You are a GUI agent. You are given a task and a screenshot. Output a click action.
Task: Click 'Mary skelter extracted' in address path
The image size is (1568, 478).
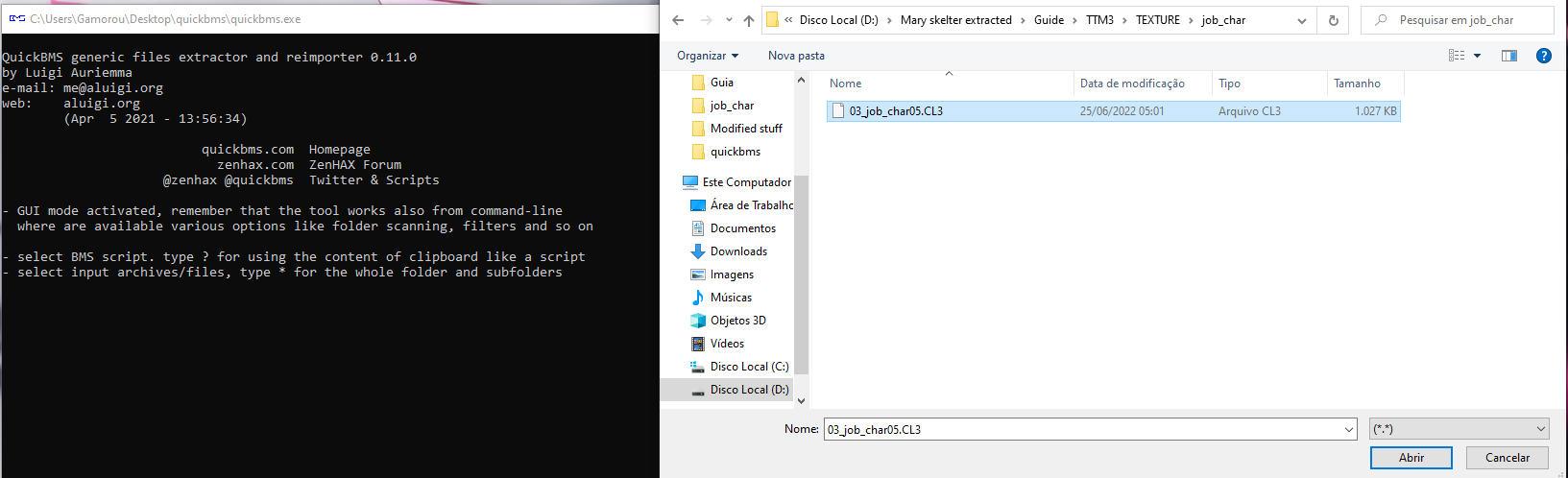point(955,20)
